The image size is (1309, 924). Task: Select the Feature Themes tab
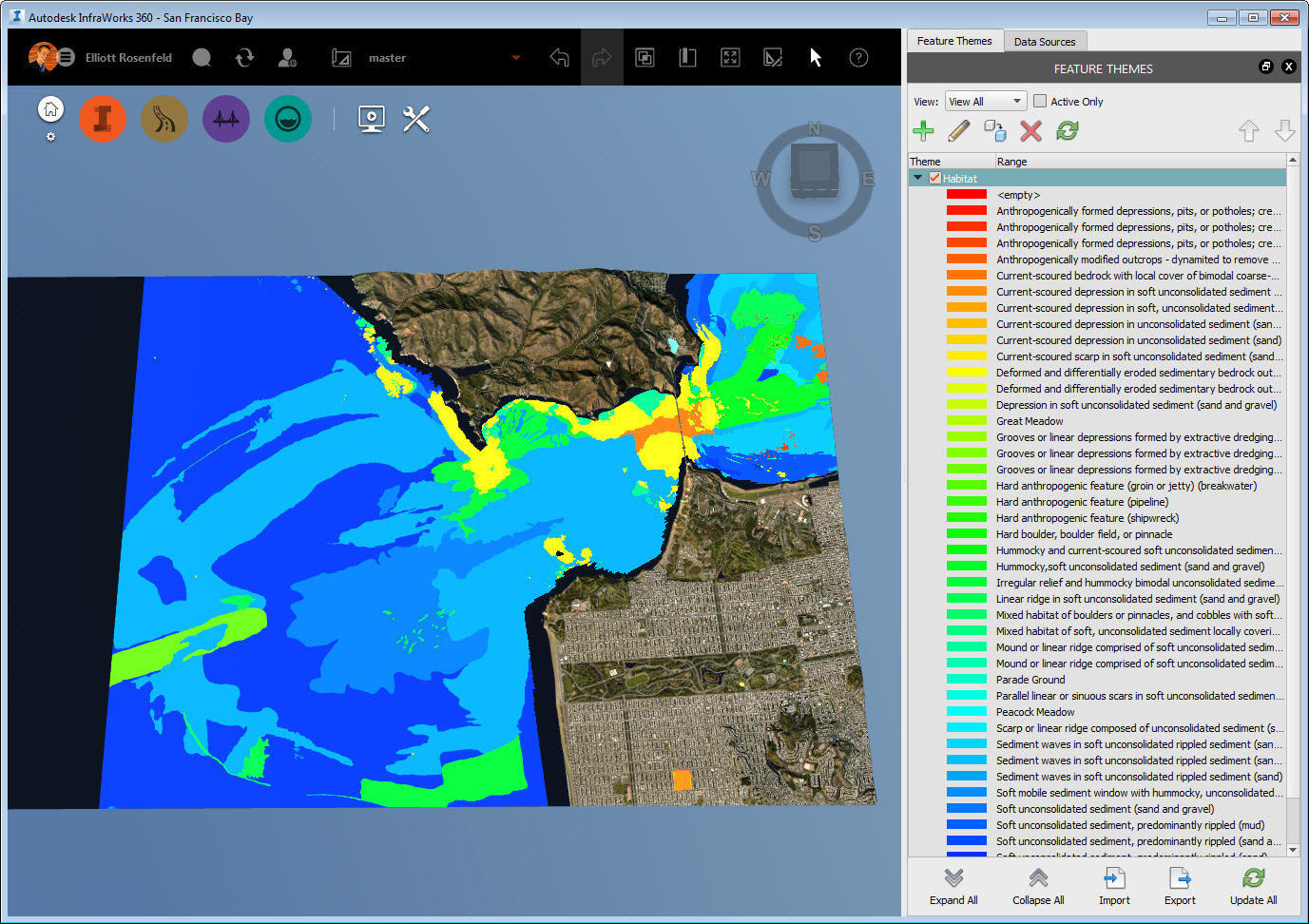click(x=954, y=41)
